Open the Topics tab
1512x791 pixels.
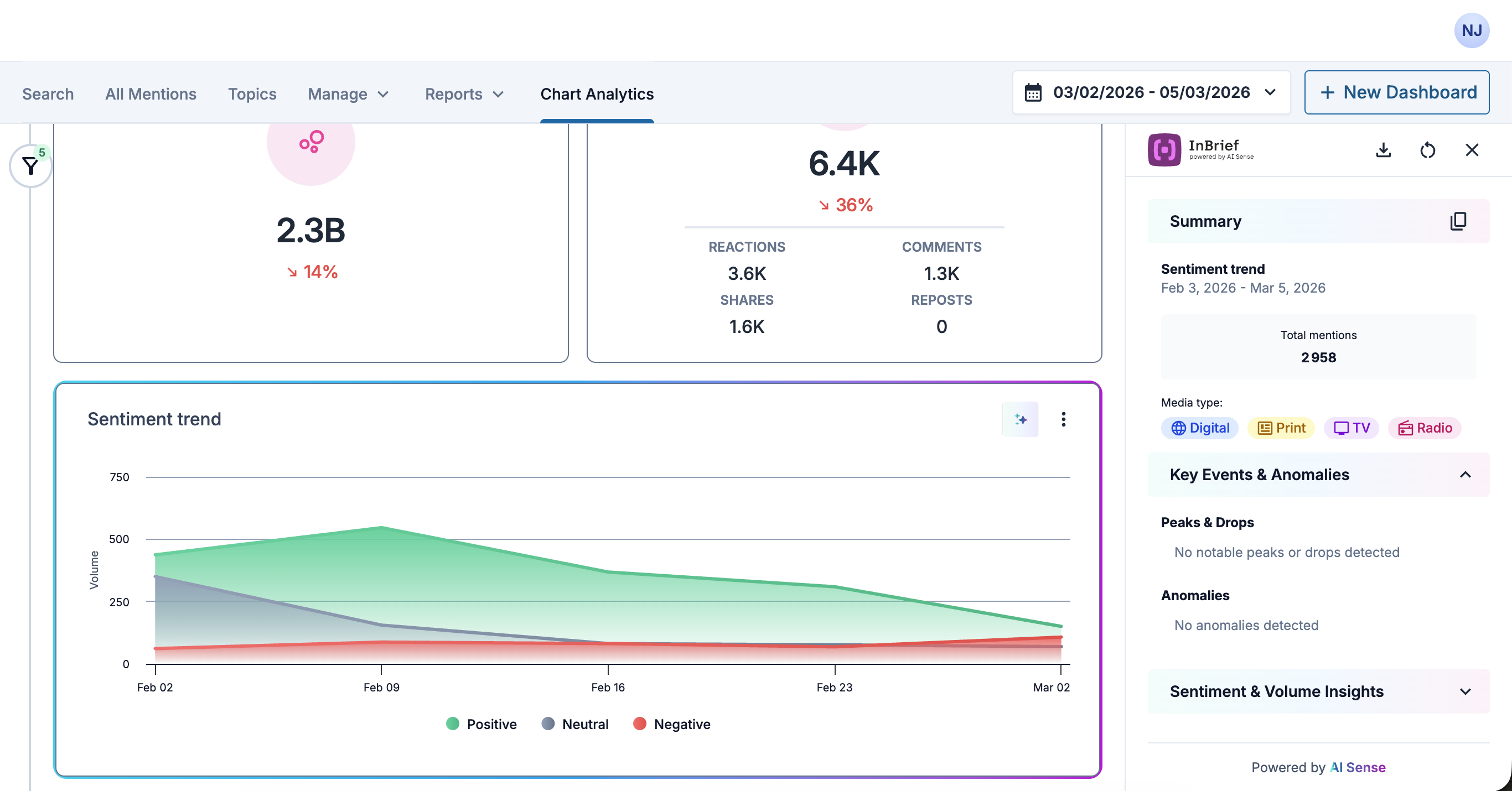(252, 94)
